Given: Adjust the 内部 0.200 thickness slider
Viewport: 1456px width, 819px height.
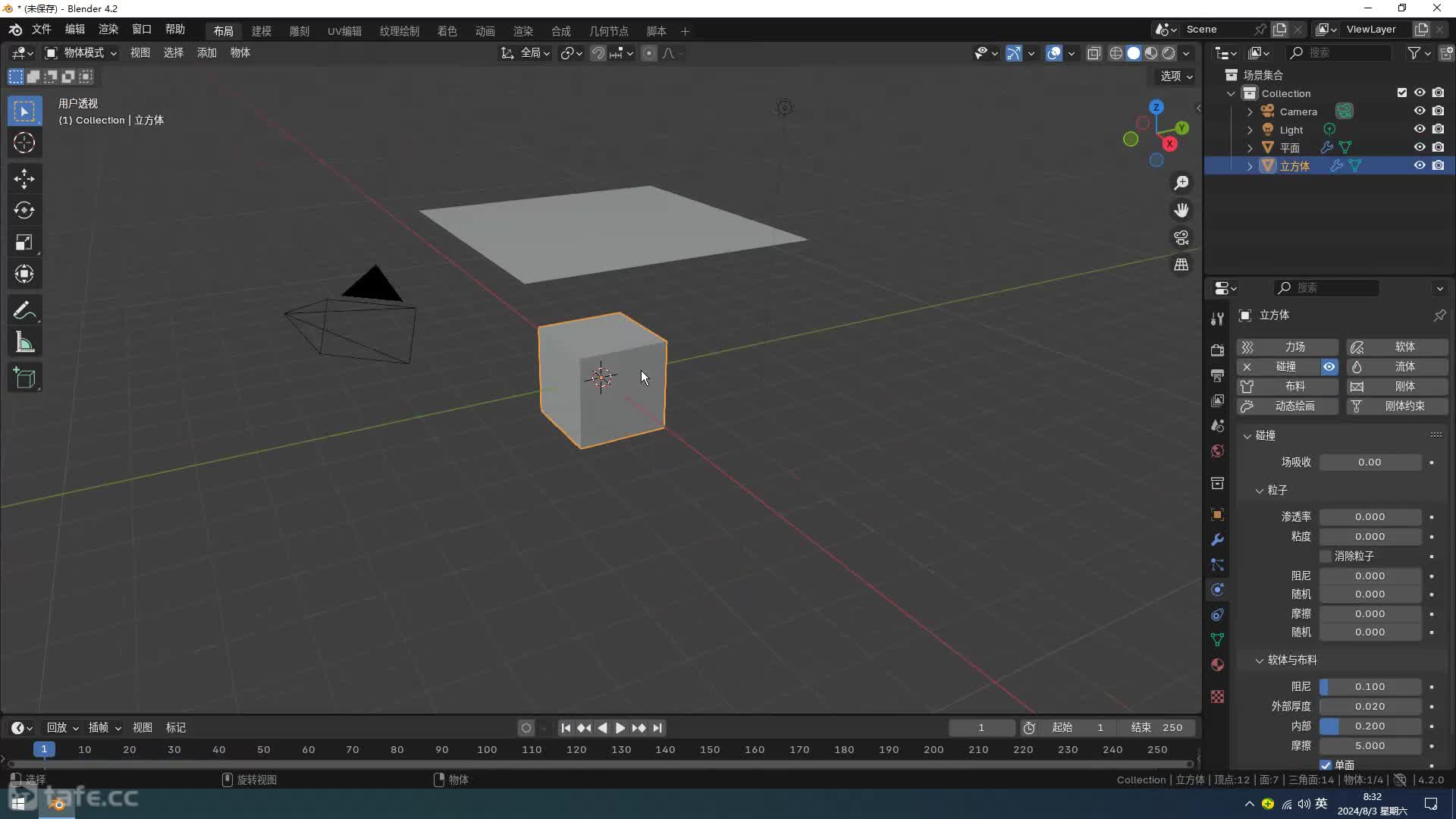Looking at the screenshot, I should click(1370, 726).
